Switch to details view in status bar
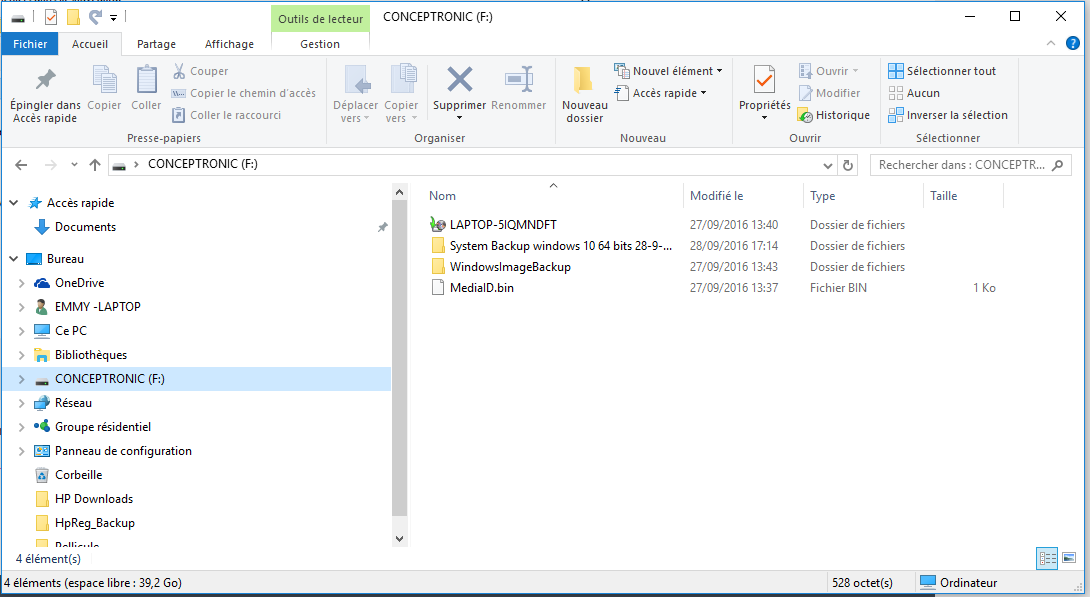 1047,557
